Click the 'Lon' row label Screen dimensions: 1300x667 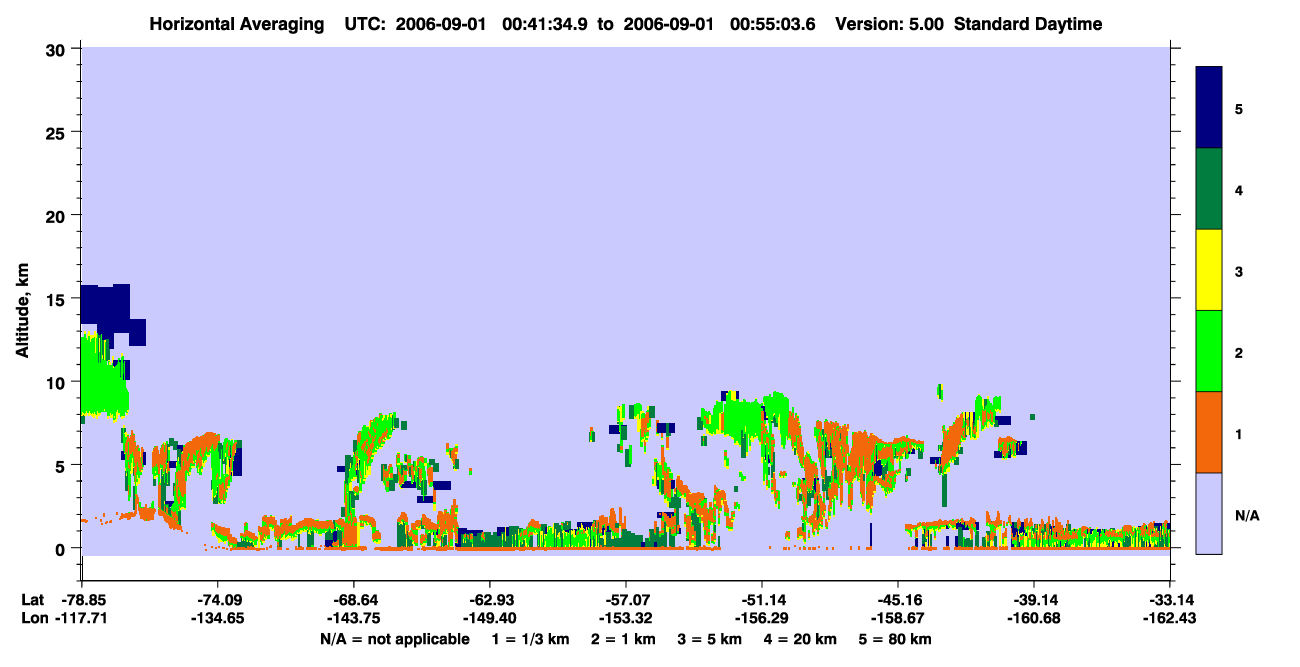point(33,618)
